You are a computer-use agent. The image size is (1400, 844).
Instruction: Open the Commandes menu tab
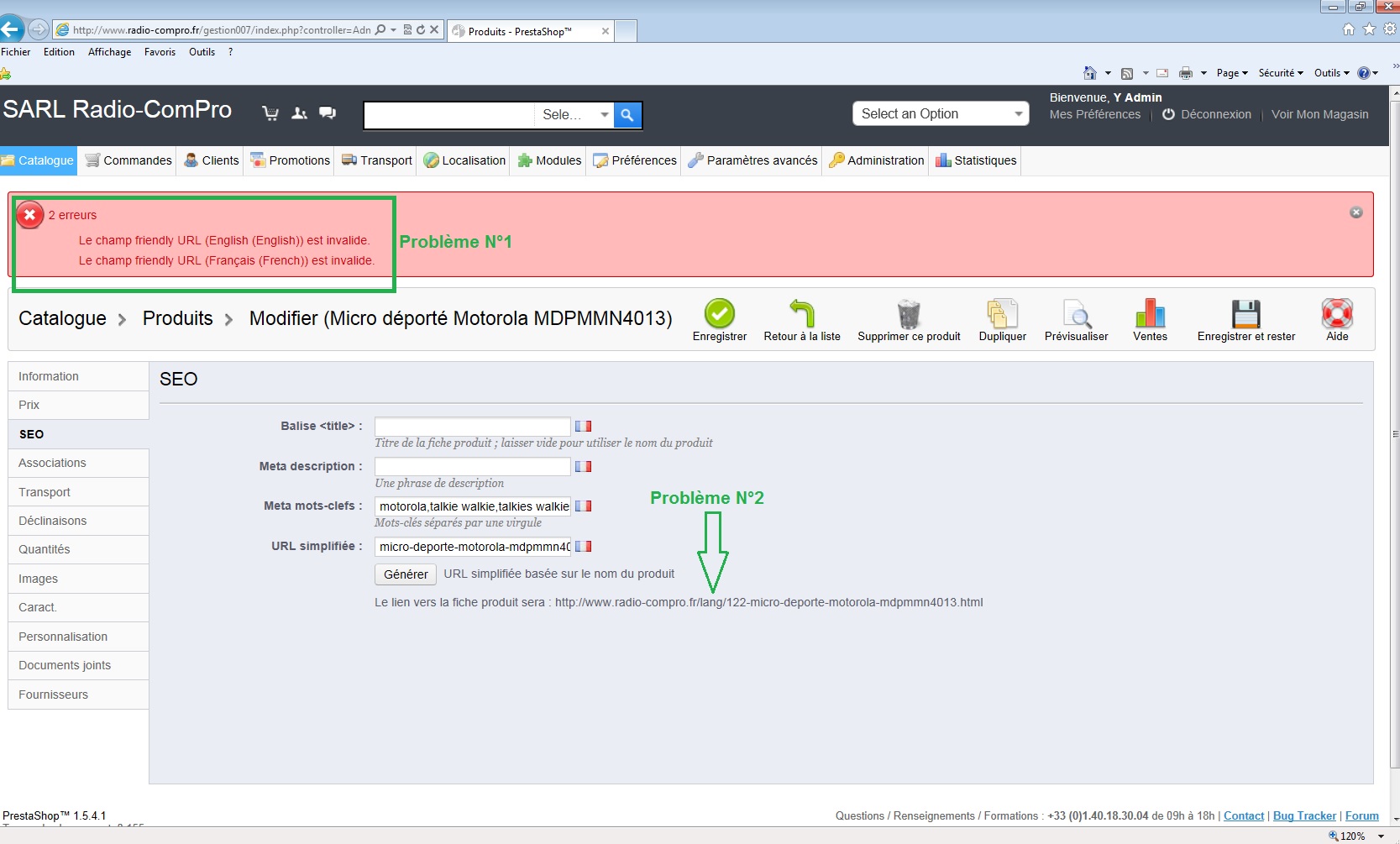click(128, 160)
